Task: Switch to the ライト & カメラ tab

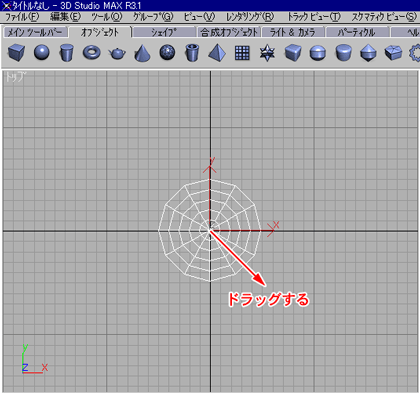Action: pos(293,32)
